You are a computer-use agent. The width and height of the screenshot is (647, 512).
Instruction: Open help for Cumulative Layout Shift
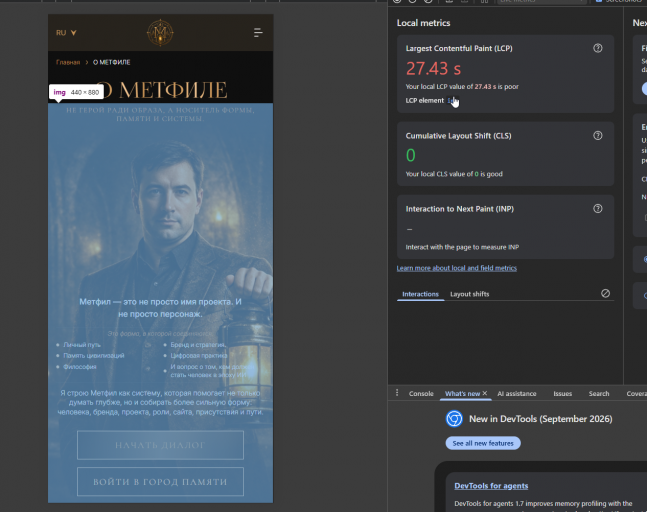click(x=597, y=136)
